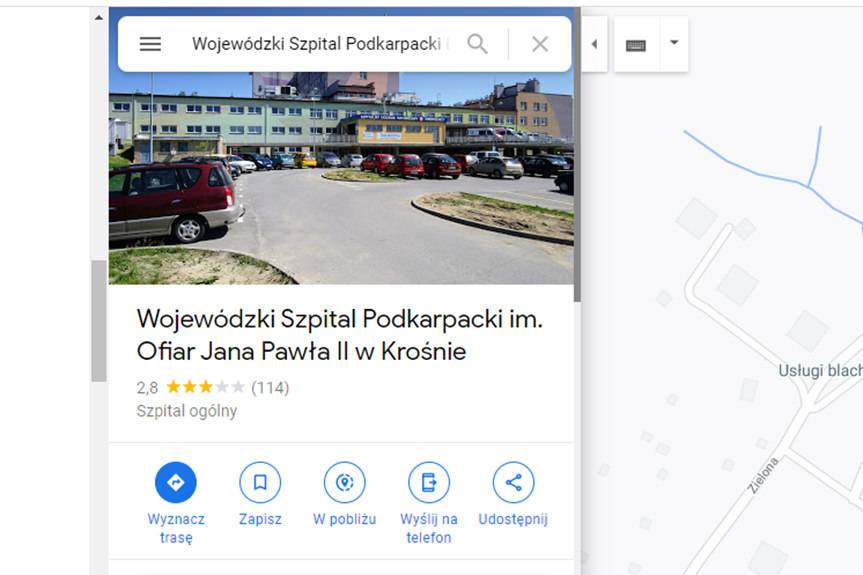Click the Wyślij na telefon icon
The height and width of the screenshot is (575, 863).
tap(429, 482)
